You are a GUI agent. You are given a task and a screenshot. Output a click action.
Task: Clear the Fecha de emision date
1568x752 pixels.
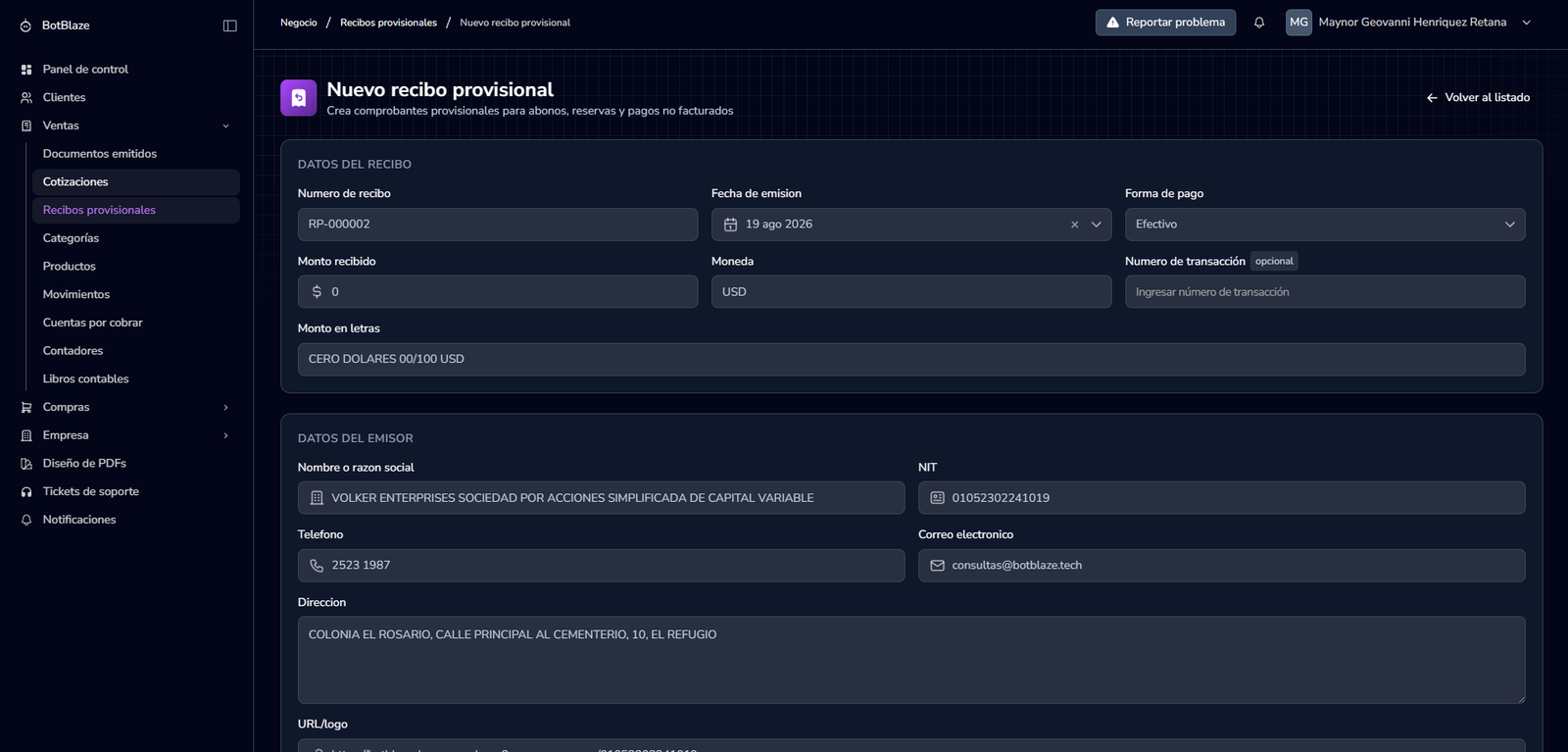(x=1074, y=225)
